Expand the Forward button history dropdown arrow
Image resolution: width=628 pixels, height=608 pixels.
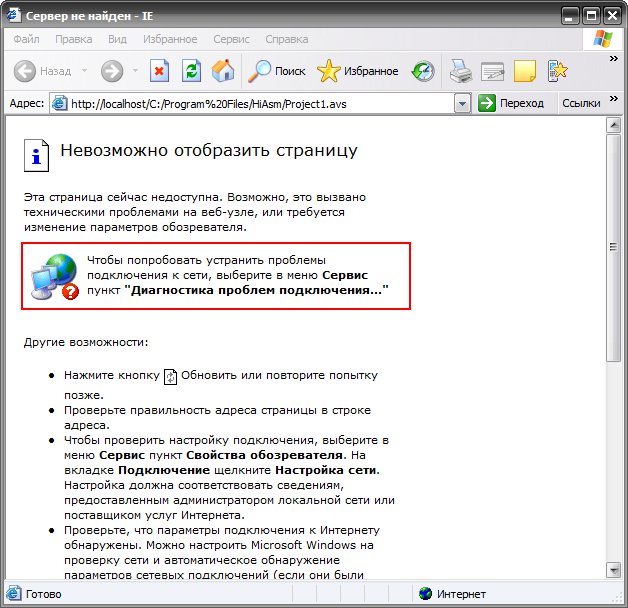click(134, 71)
